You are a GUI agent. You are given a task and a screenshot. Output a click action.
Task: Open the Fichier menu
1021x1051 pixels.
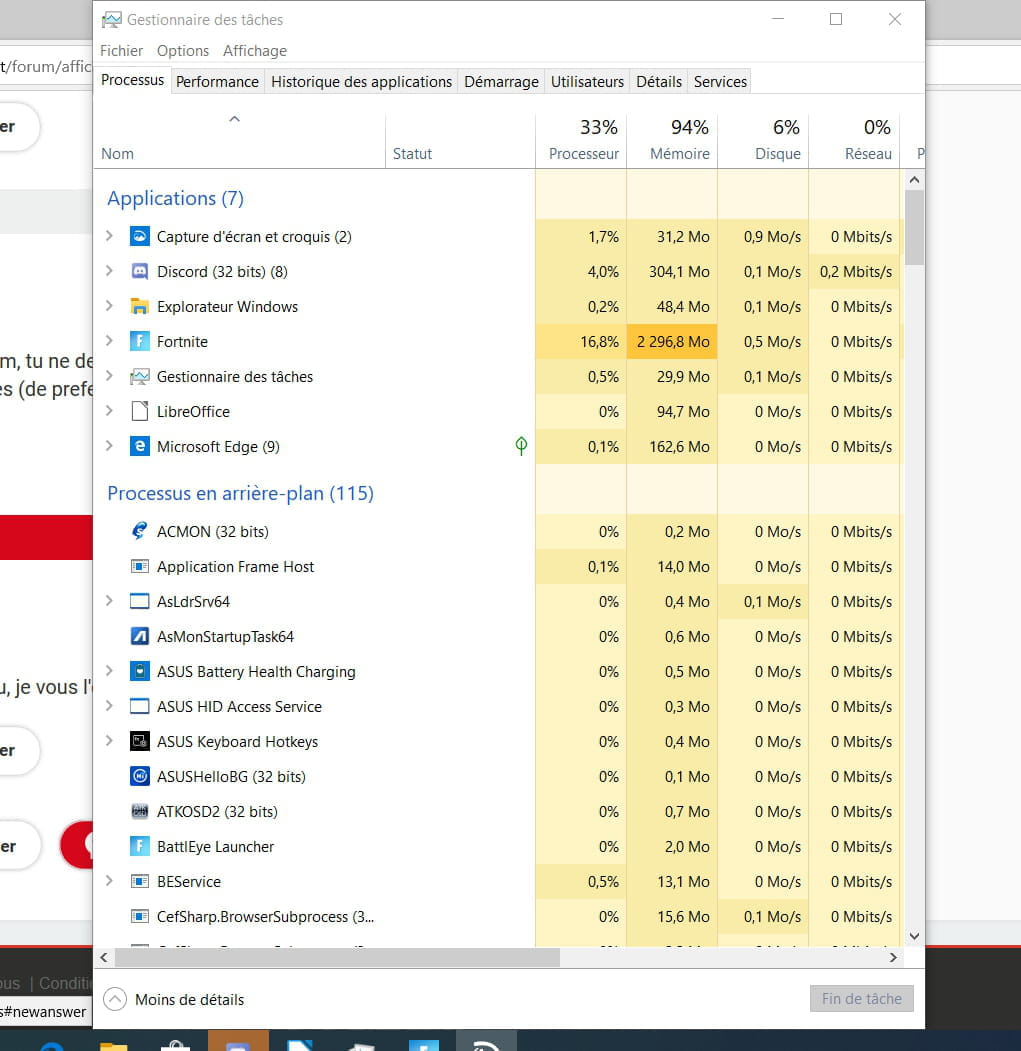coord(121,51)
